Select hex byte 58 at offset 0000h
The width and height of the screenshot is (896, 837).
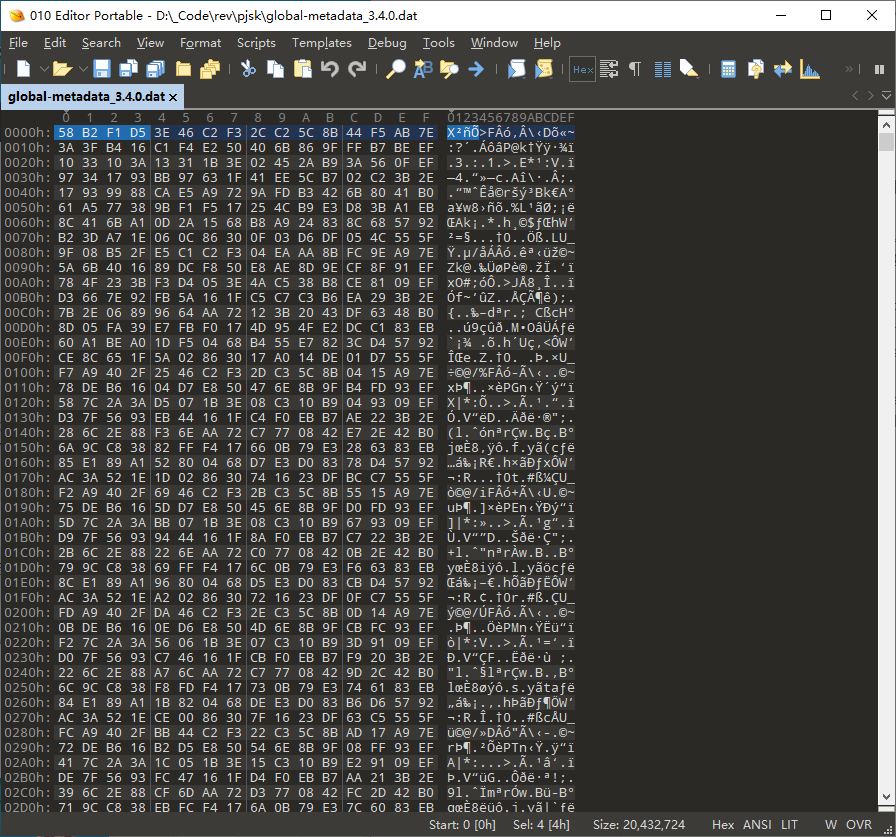pos(65,133)
